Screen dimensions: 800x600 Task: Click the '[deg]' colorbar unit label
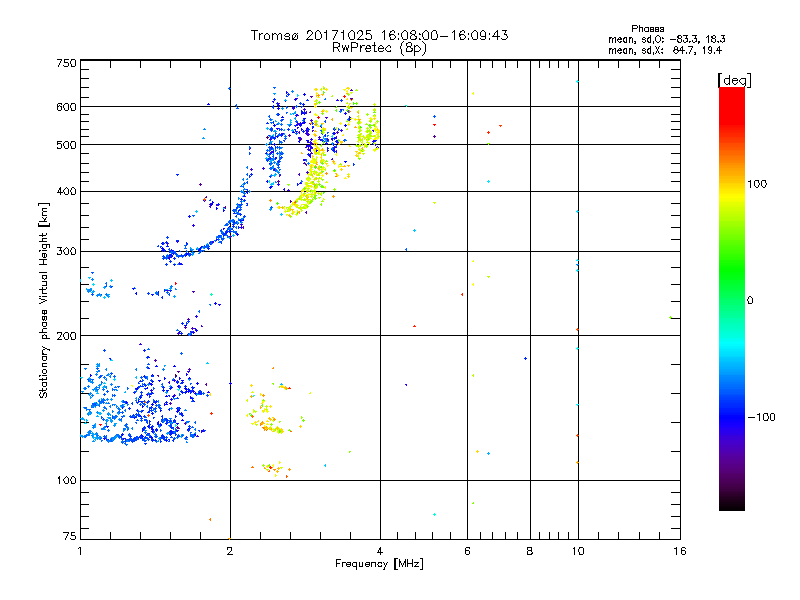coord(734,81)
